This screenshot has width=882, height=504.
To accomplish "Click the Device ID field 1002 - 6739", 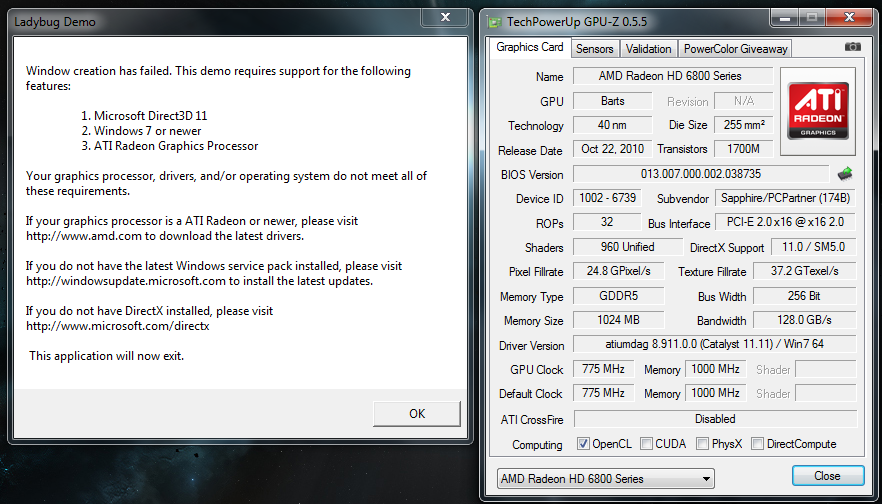I will [x=607, y=198].
